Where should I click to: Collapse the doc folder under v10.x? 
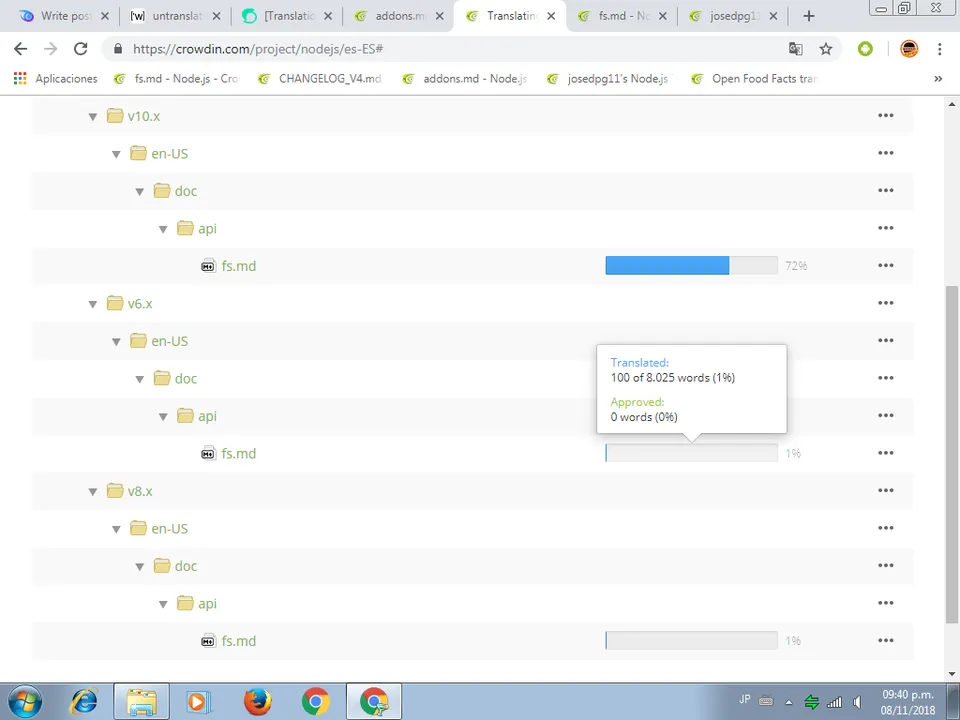click(x=140, y=192)
